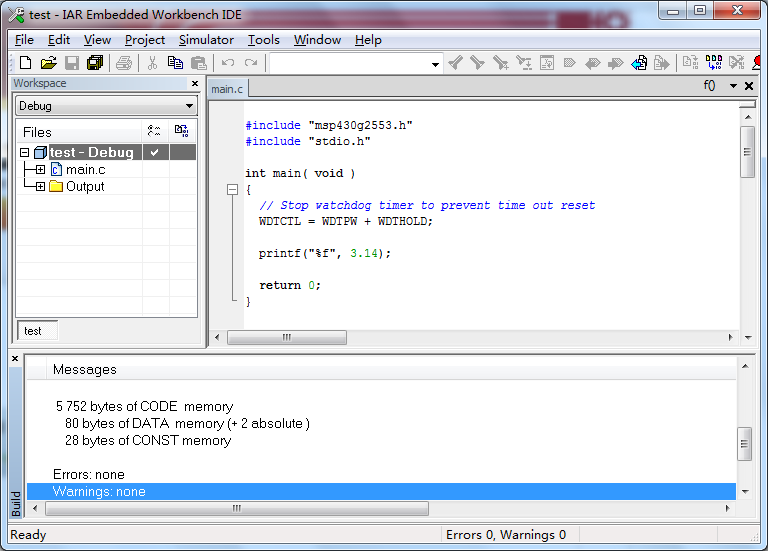
Task: Click the Print toolbar icon
Action: pos(123,63)
